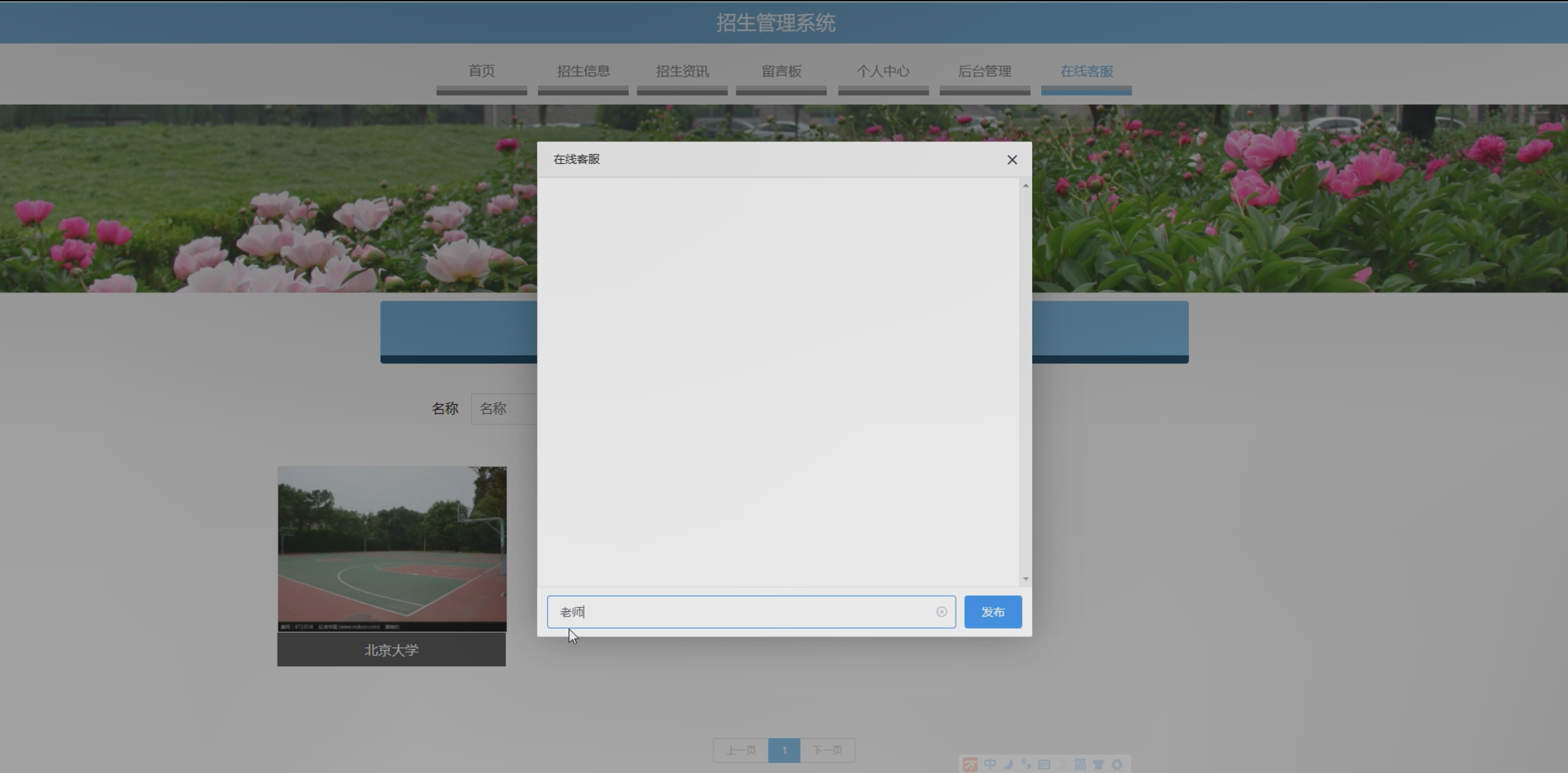Click the 发布 send button

993,612
